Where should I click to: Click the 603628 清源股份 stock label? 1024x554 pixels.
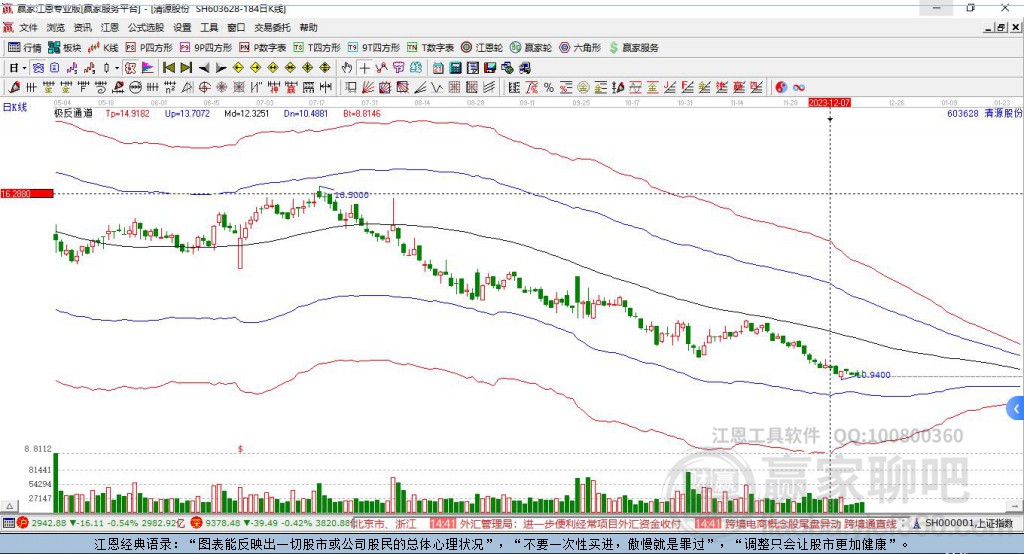[984, 113]
